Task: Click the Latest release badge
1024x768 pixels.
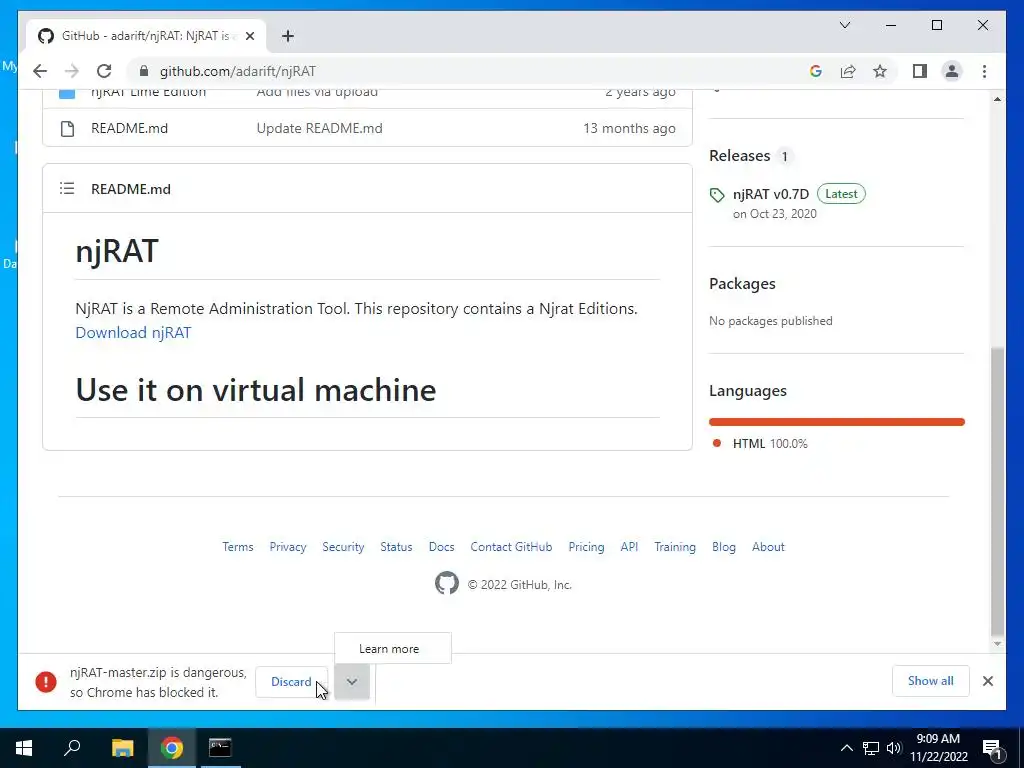Action: [841, 194]
